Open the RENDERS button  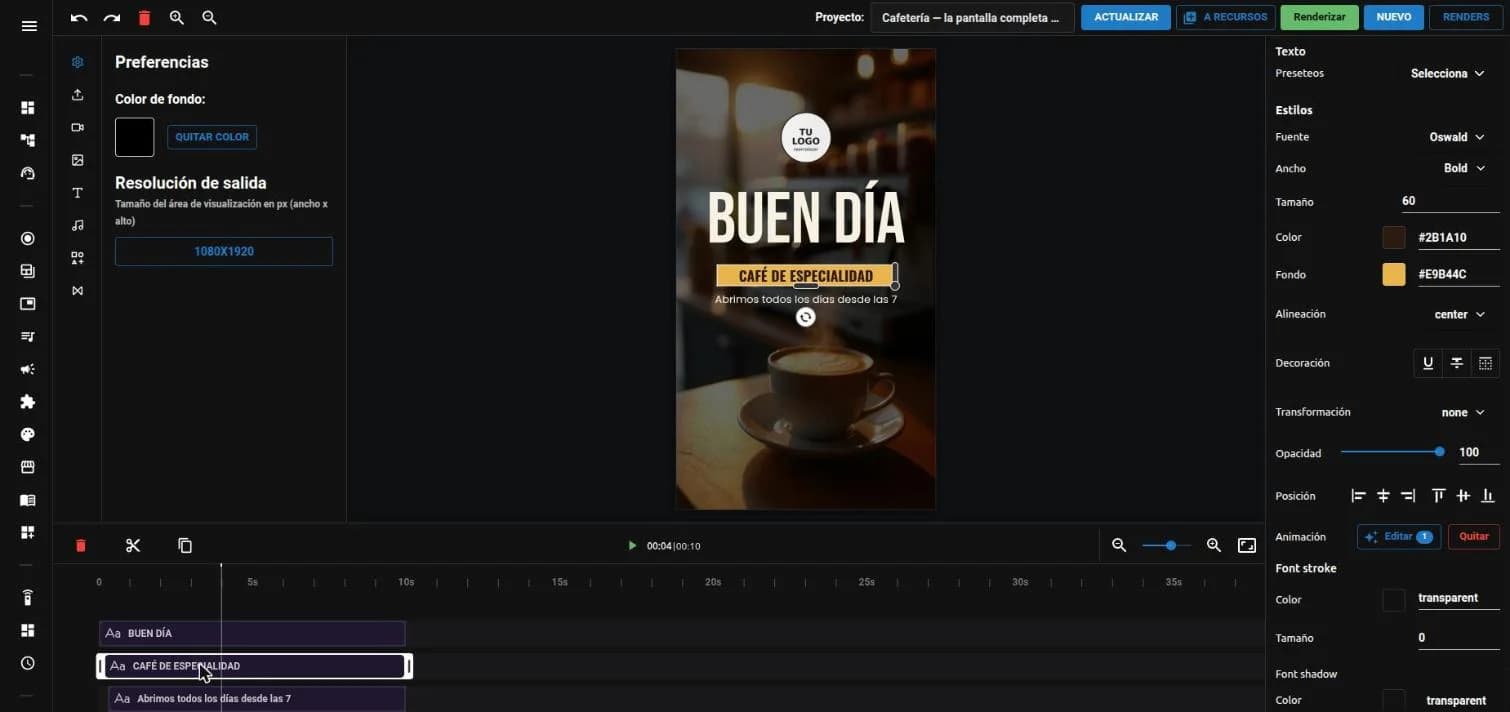[x=1466, y=18]
